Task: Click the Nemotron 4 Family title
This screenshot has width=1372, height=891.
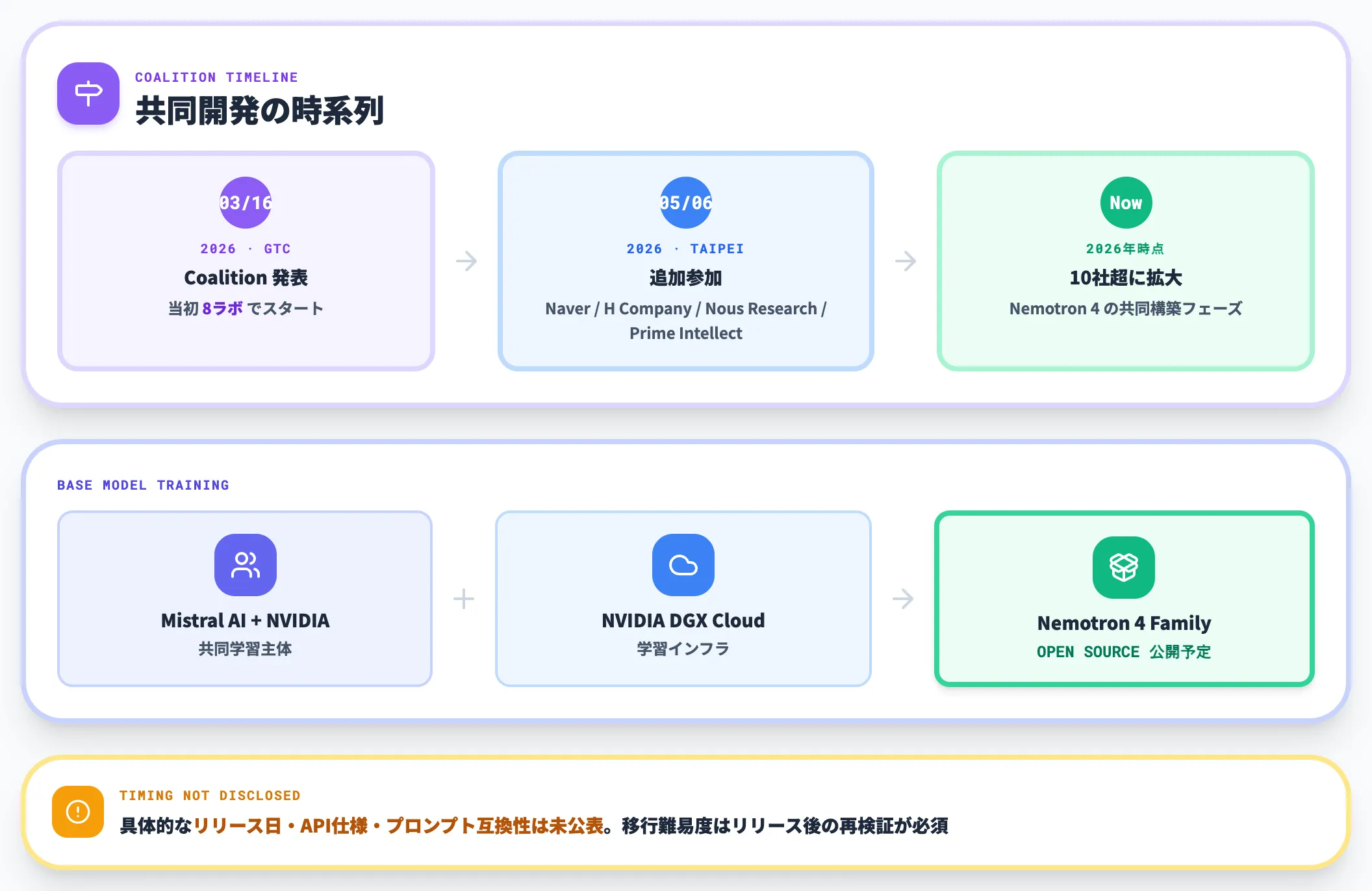Action: [x=1124, y=623]
